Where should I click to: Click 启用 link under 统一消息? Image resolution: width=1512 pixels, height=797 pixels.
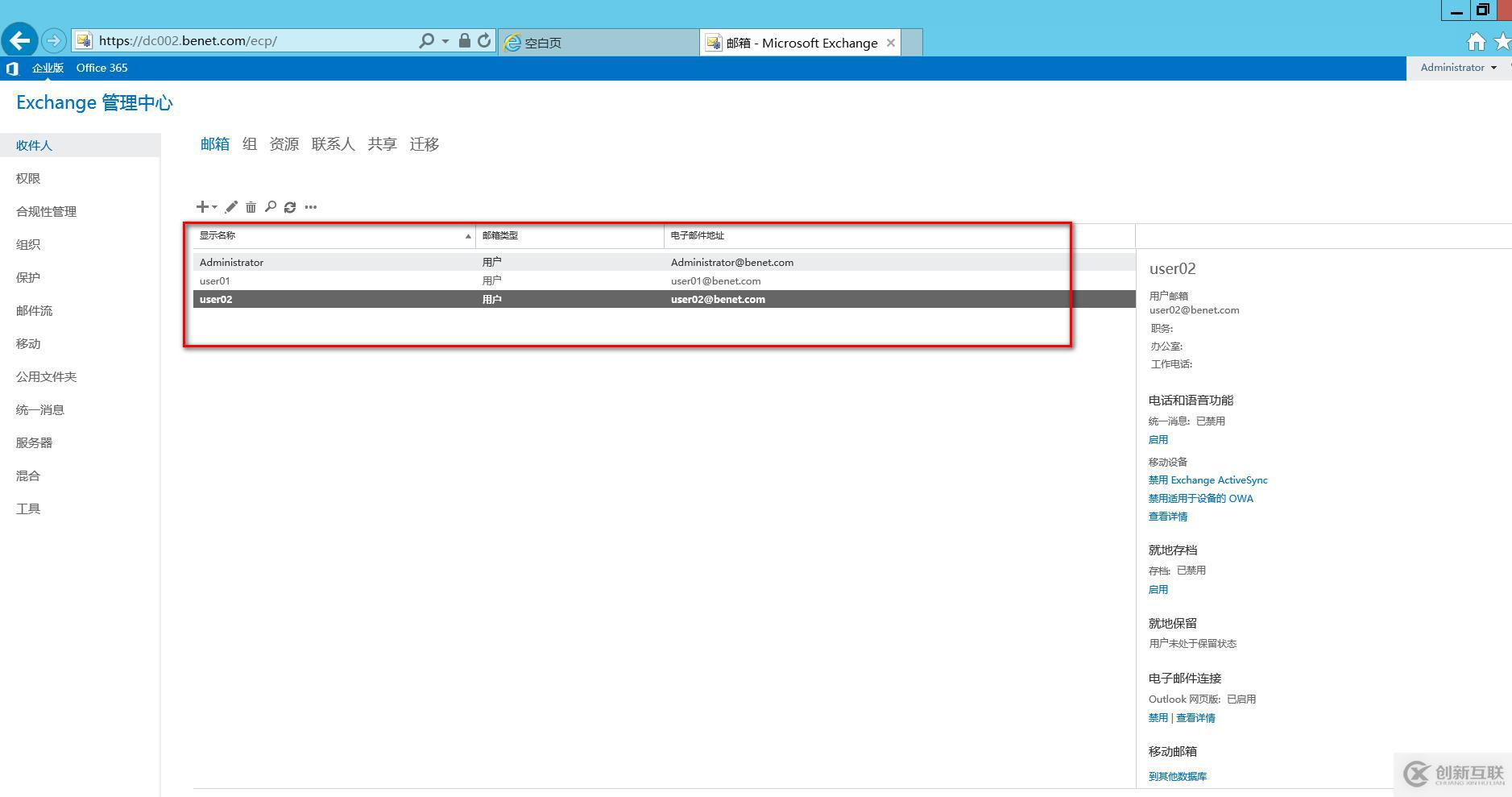coord(1158,439)
